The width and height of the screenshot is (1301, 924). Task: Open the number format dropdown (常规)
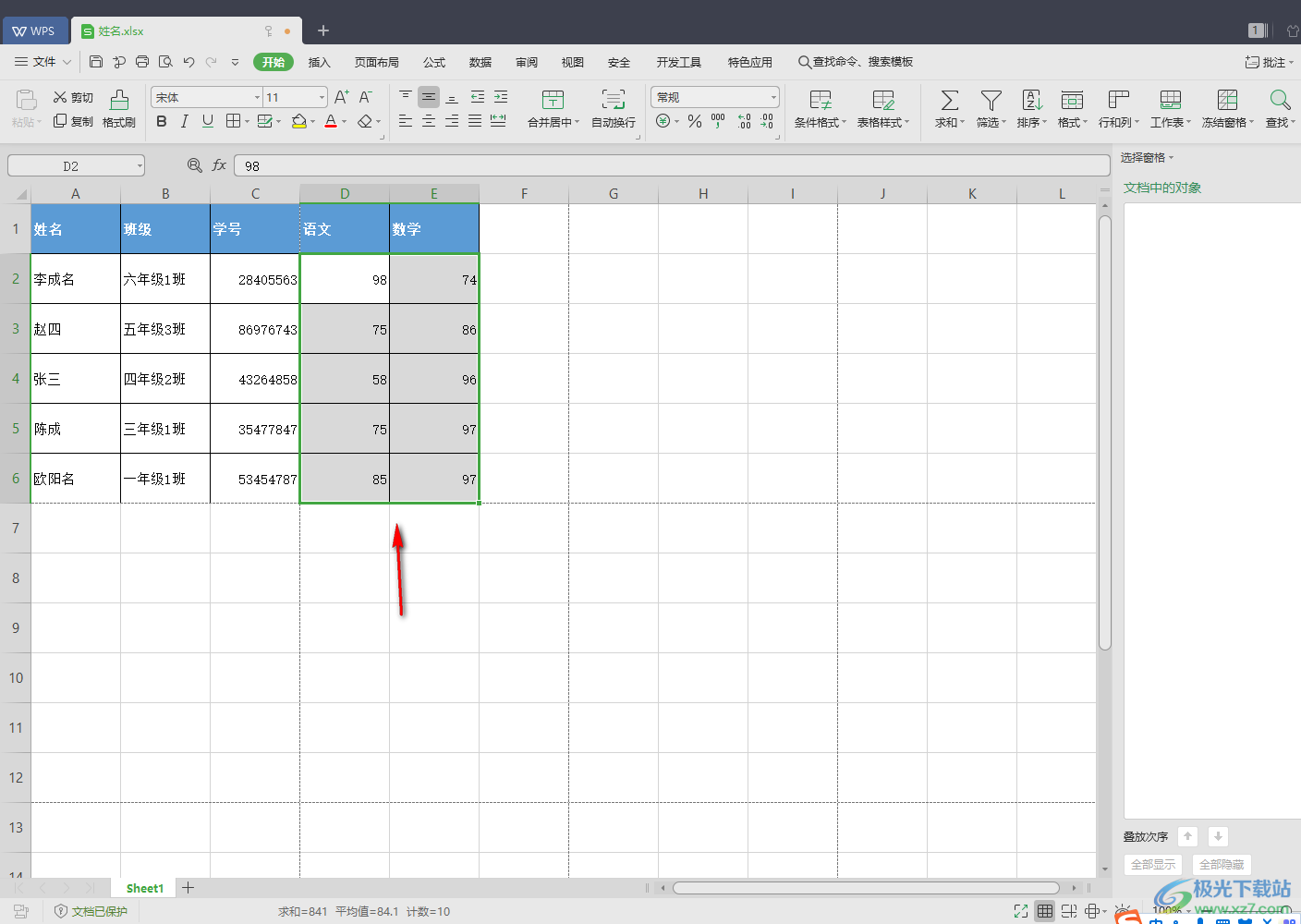coord(773,97)
